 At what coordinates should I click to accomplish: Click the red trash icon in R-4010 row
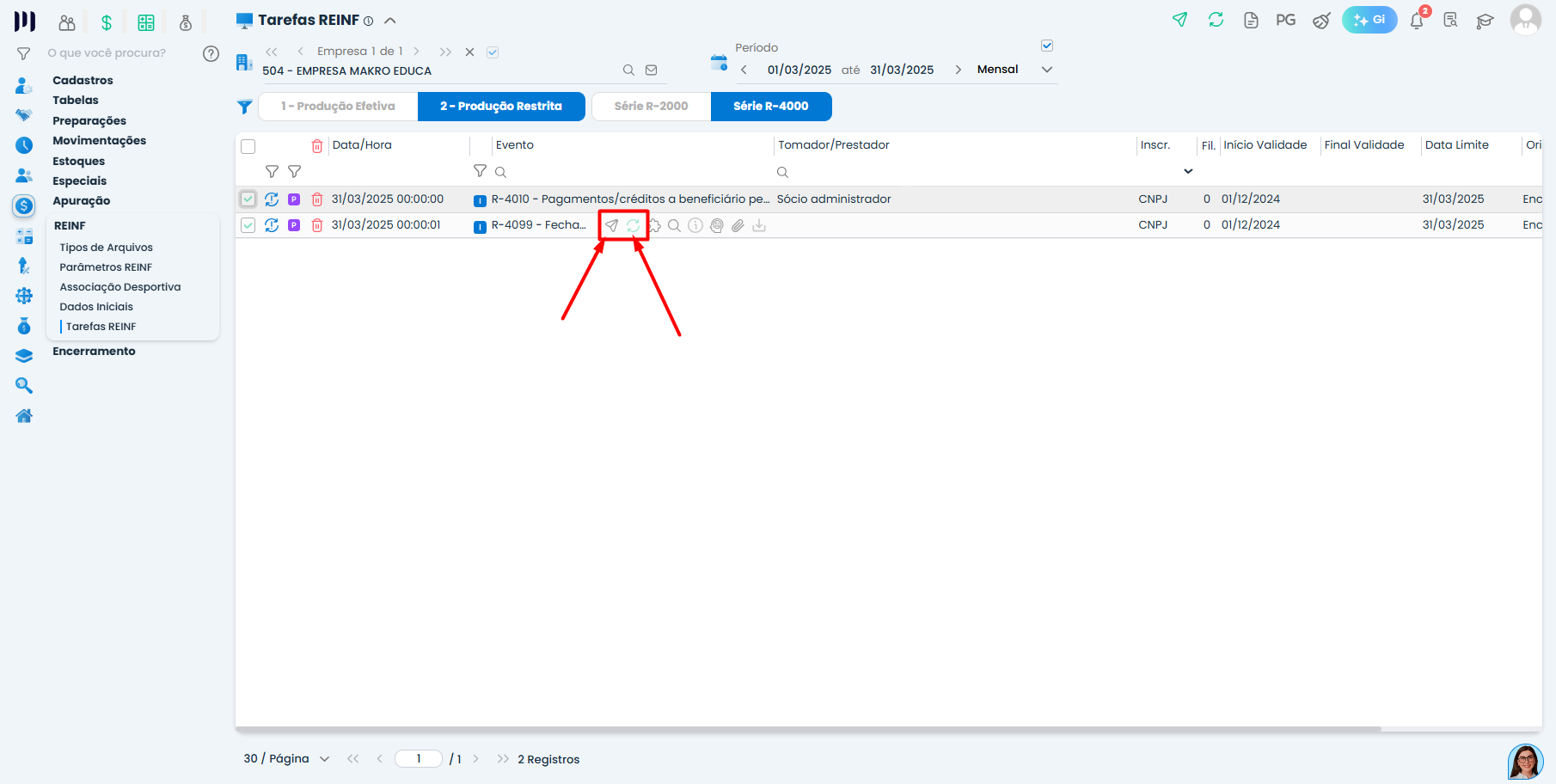(317, 199)
